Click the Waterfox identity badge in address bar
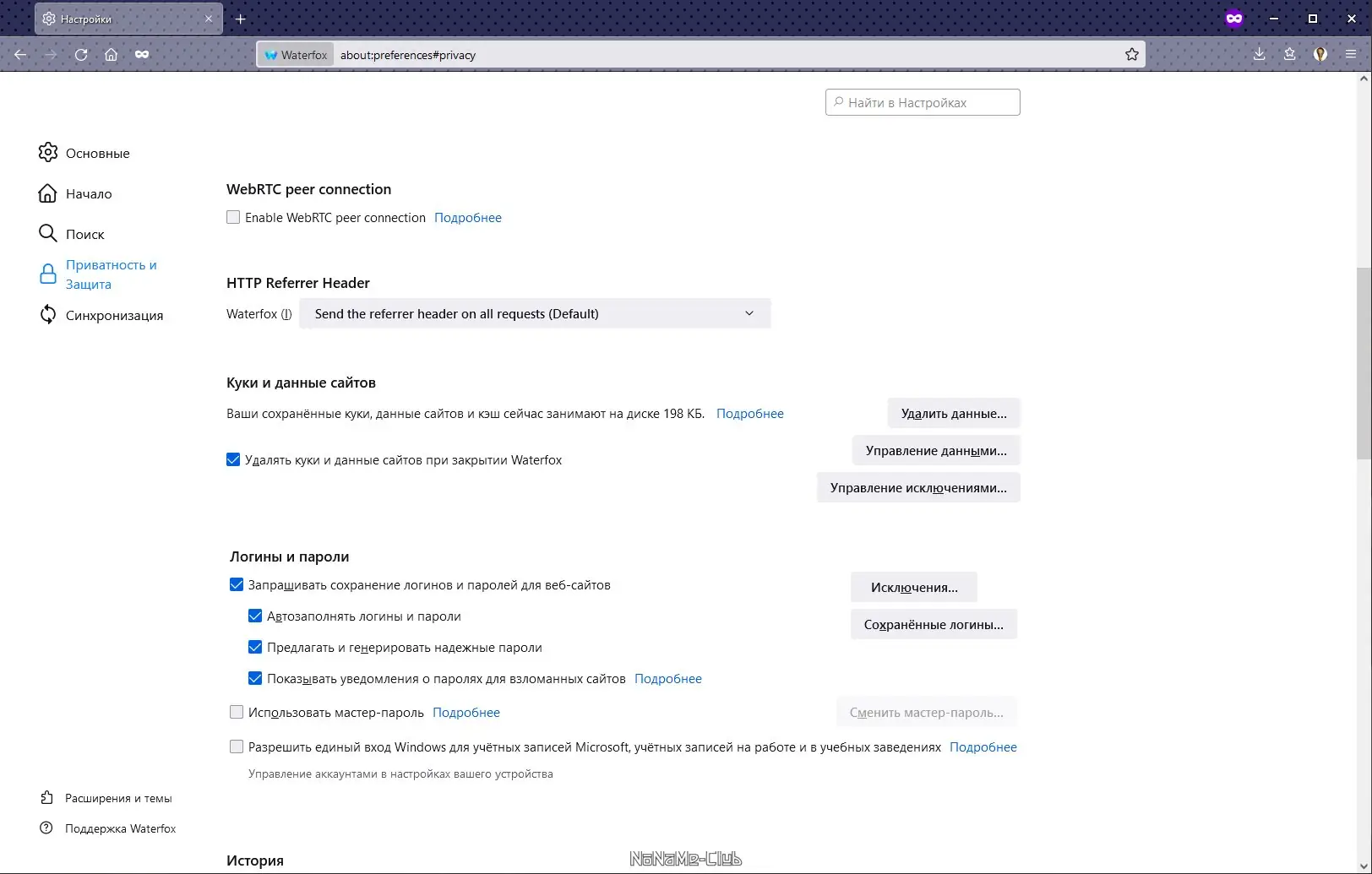The width and height of the screenshot is (1372, 874). pos(296,55)
